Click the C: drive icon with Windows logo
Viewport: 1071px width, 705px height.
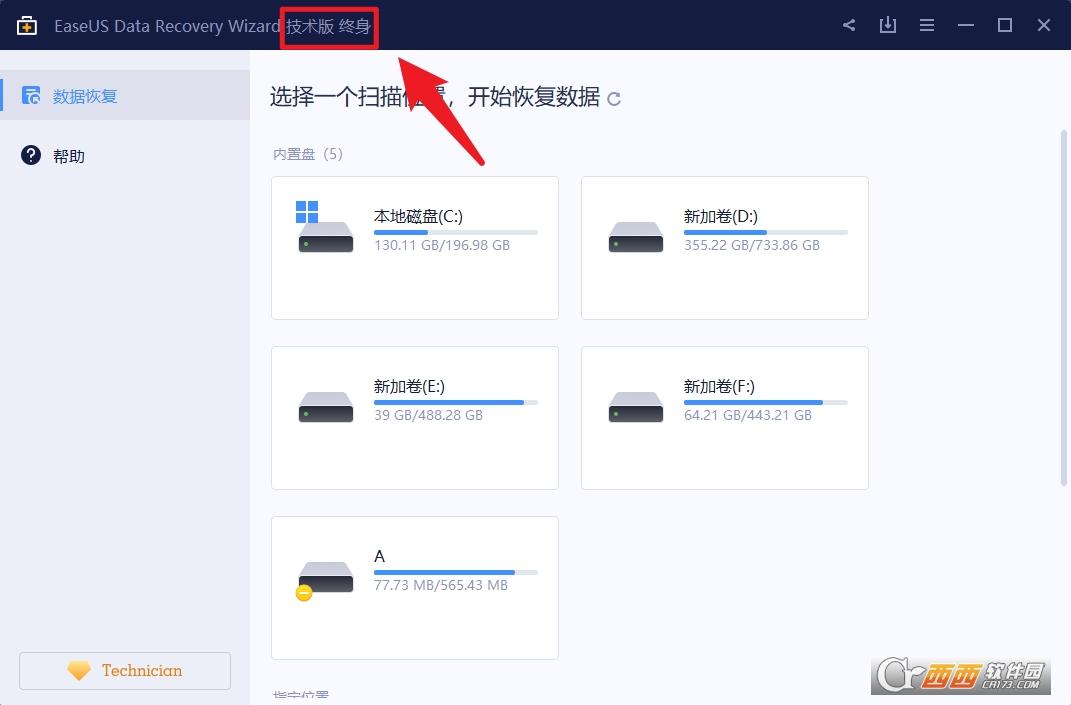pyautogui.click(x=325, y=227)
